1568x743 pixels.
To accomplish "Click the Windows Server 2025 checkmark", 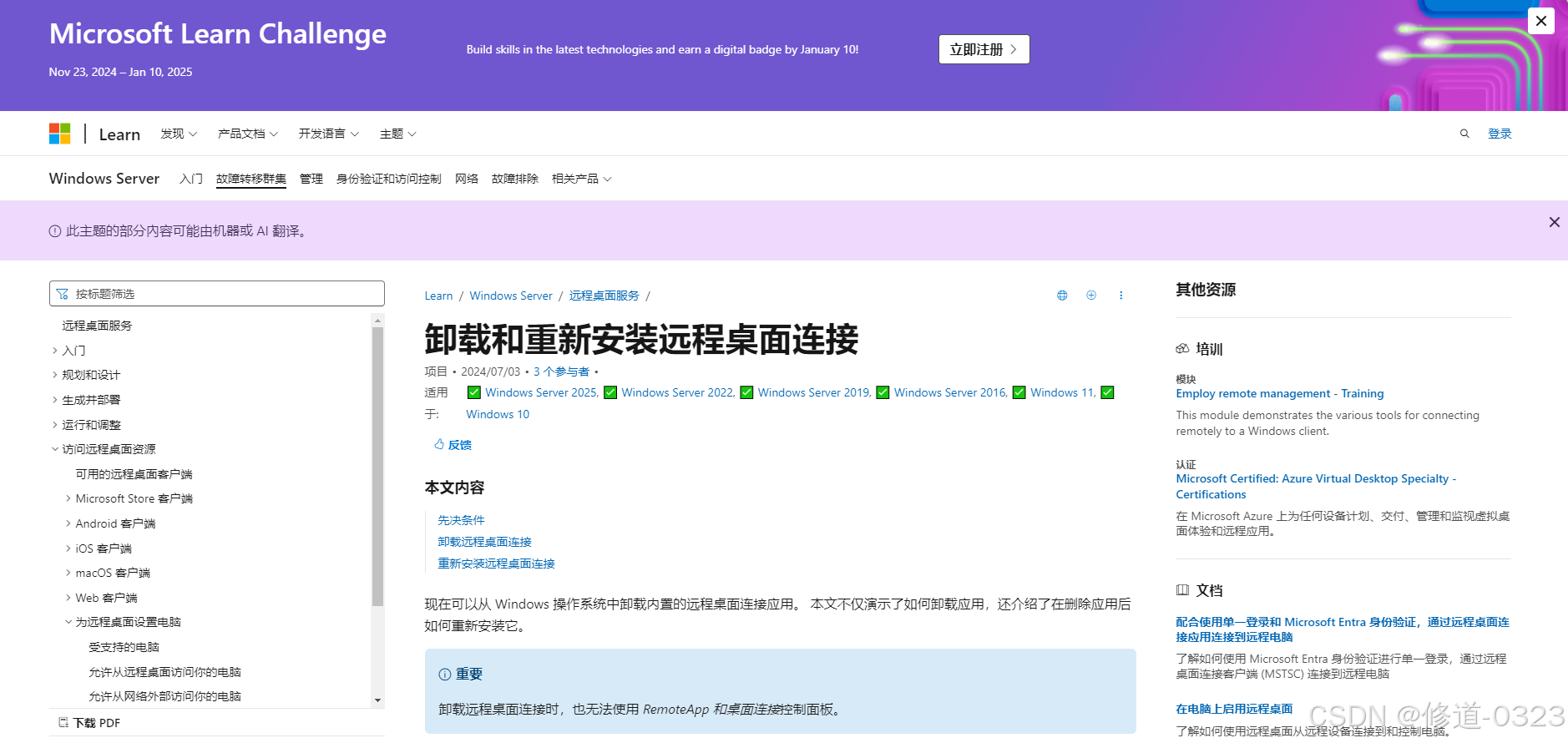I will [x=474, y=392].
